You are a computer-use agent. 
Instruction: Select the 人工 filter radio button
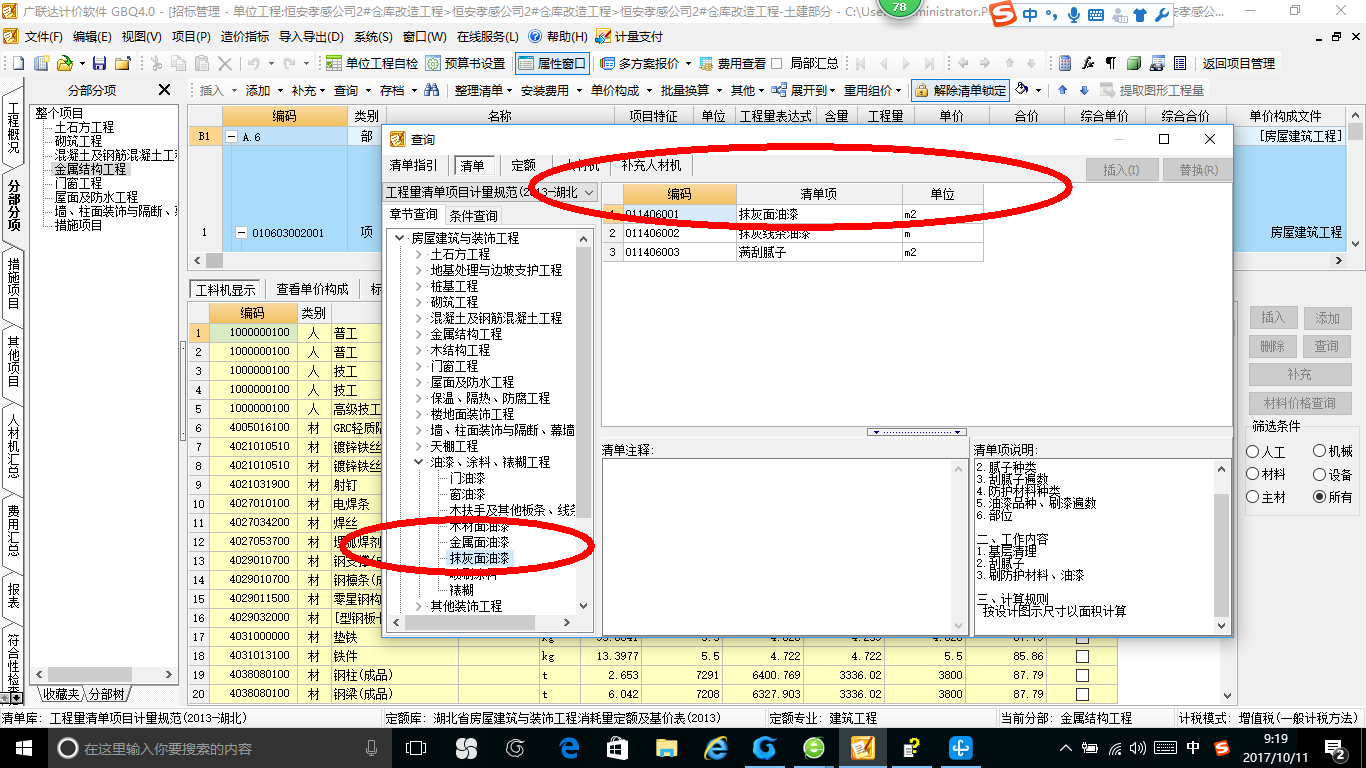point(1253,452)
